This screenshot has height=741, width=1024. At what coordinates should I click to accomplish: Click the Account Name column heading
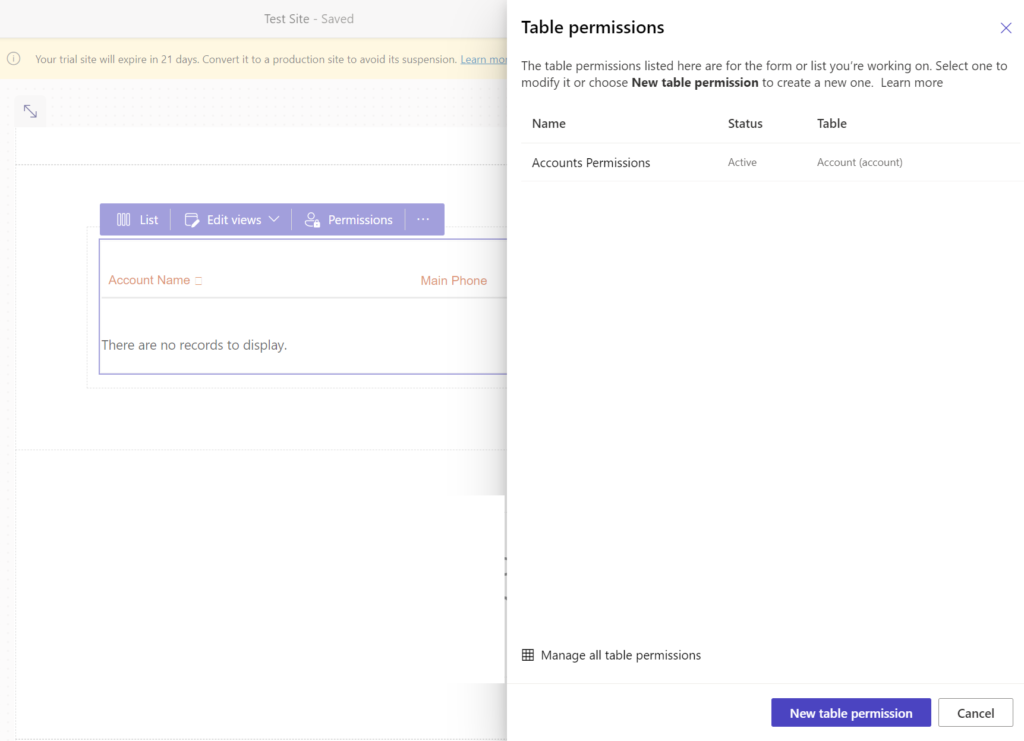pos(149,280)
